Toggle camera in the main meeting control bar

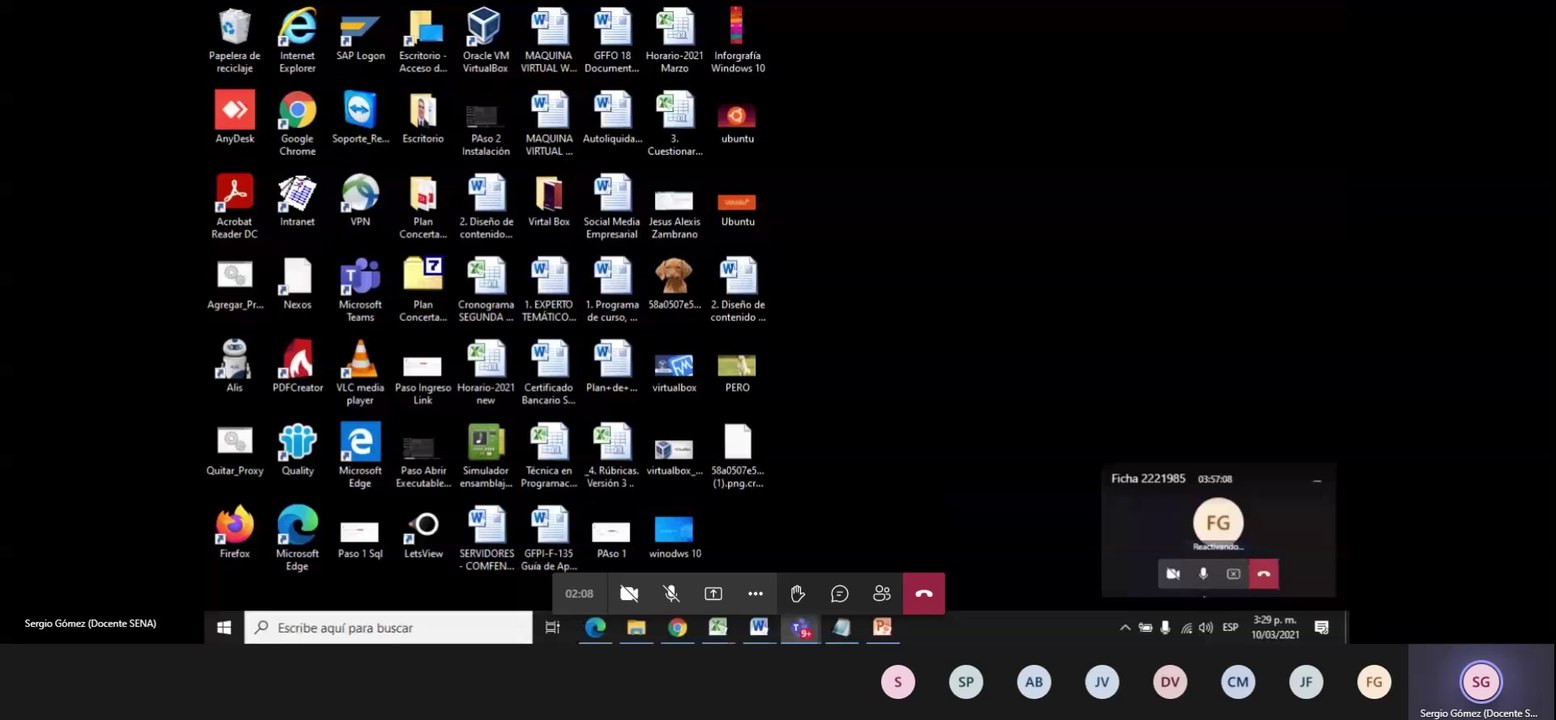click(629, 594)
